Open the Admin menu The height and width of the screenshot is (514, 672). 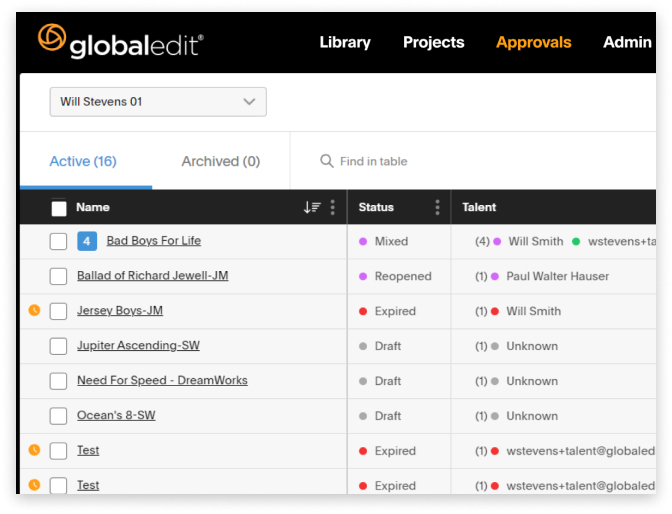coord(627,42)
